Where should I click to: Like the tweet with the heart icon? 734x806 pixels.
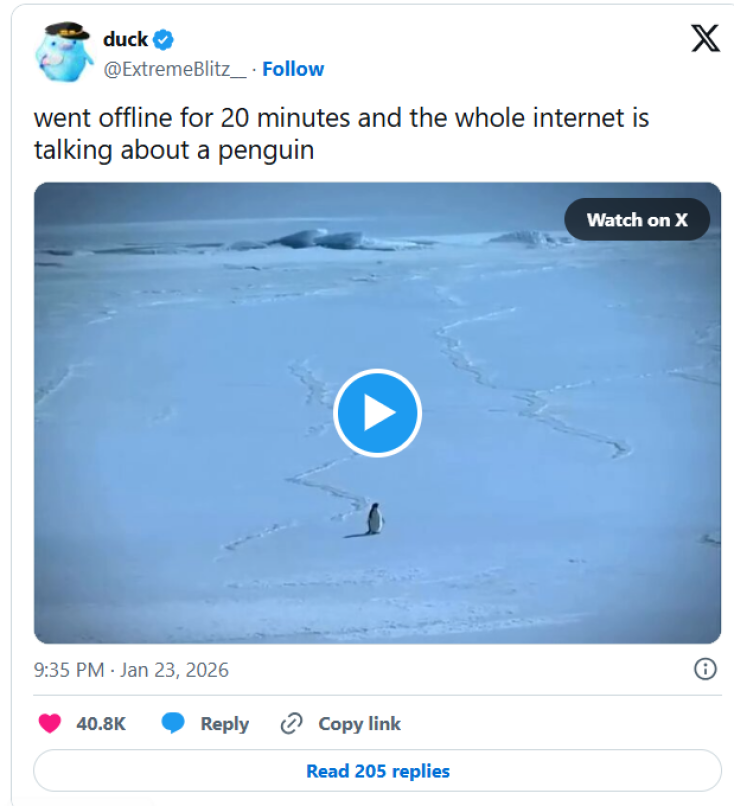tap(49, 723)
